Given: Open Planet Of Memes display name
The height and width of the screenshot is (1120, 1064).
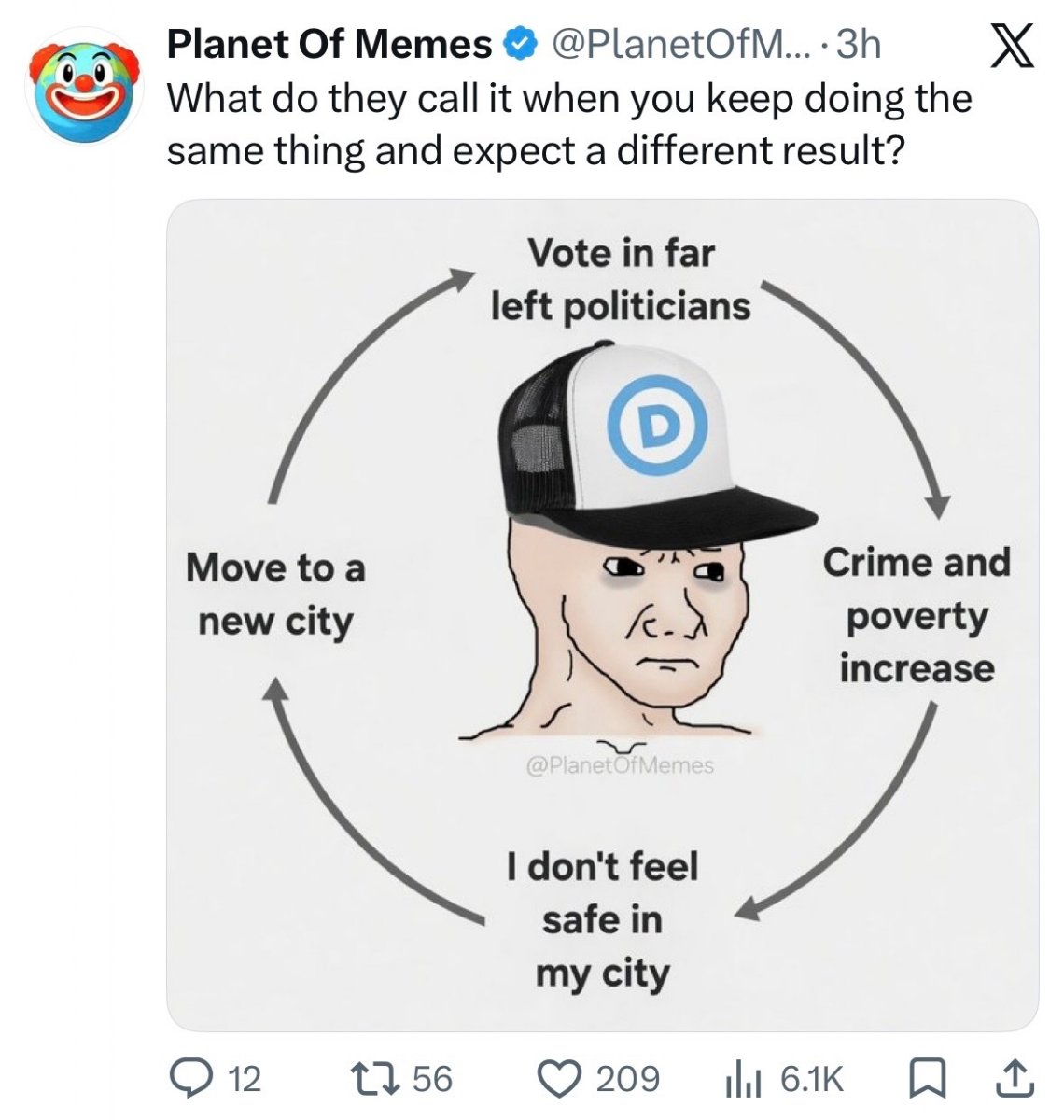Looking at the screenshot, I should (329, 45).
